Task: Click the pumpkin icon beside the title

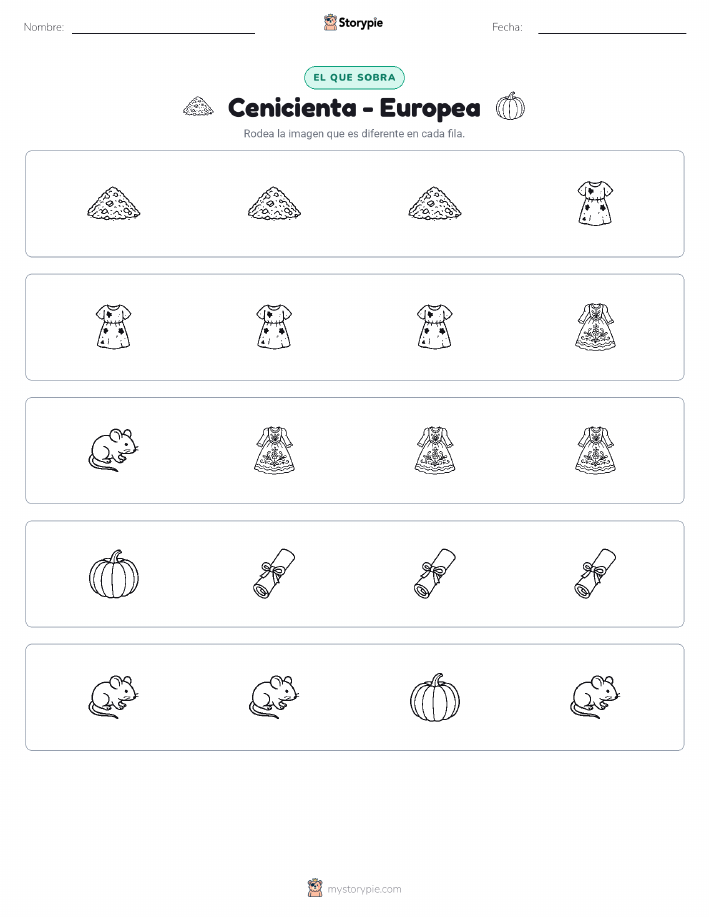Action: (510, 106)
